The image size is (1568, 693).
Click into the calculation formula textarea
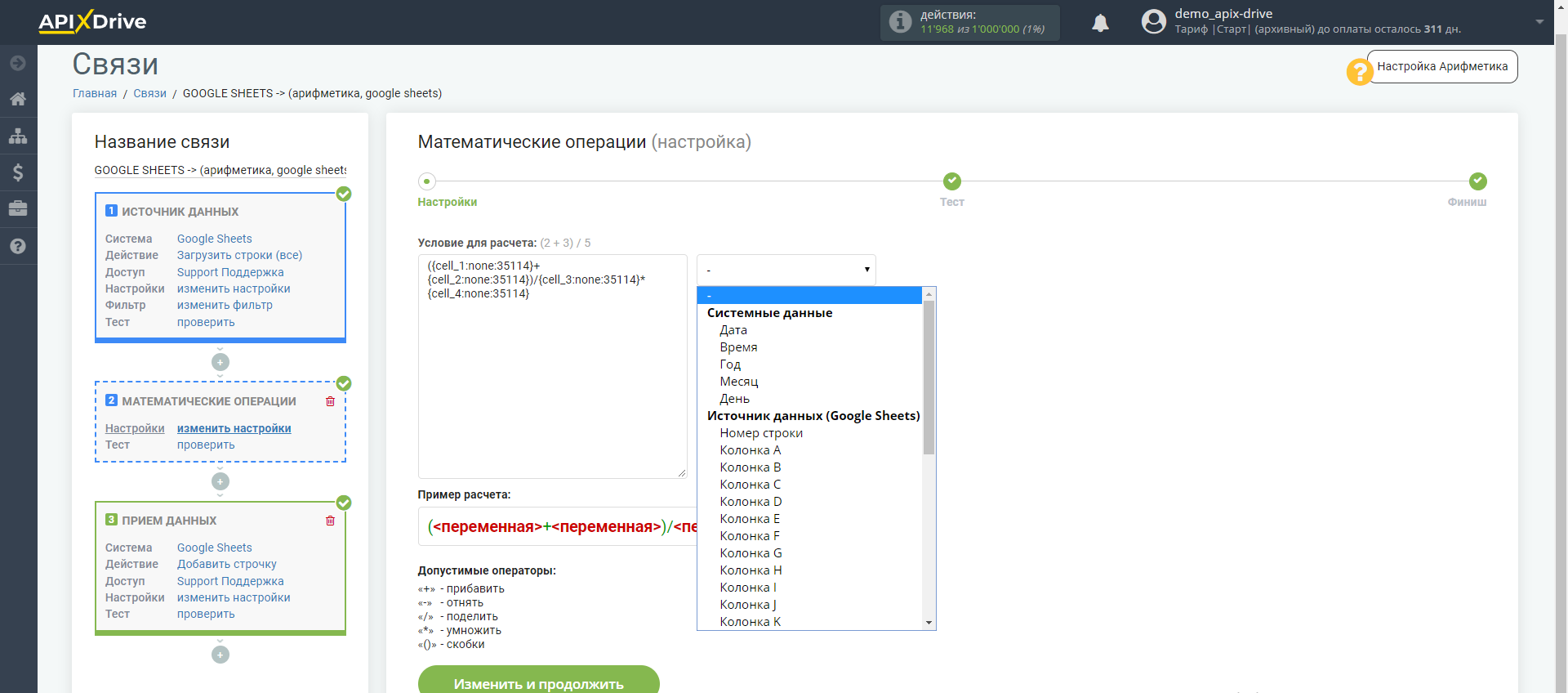[x=553, y=366]
